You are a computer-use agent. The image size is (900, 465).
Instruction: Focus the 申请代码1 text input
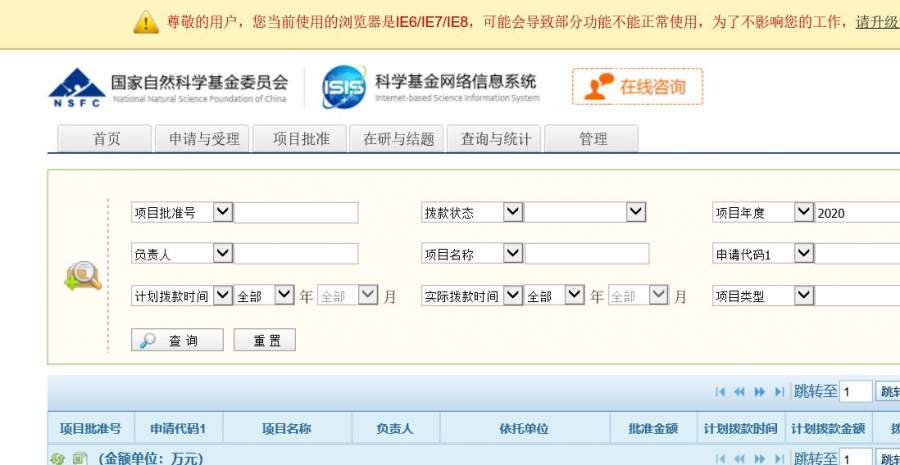(858, 253)
